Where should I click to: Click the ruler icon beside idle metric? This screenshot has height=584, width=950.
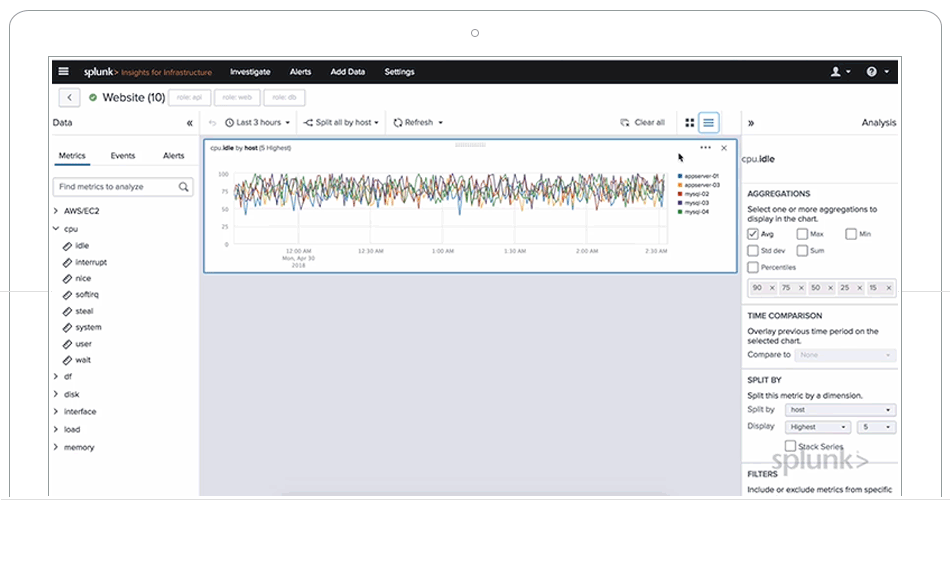[x=67, y=246]
